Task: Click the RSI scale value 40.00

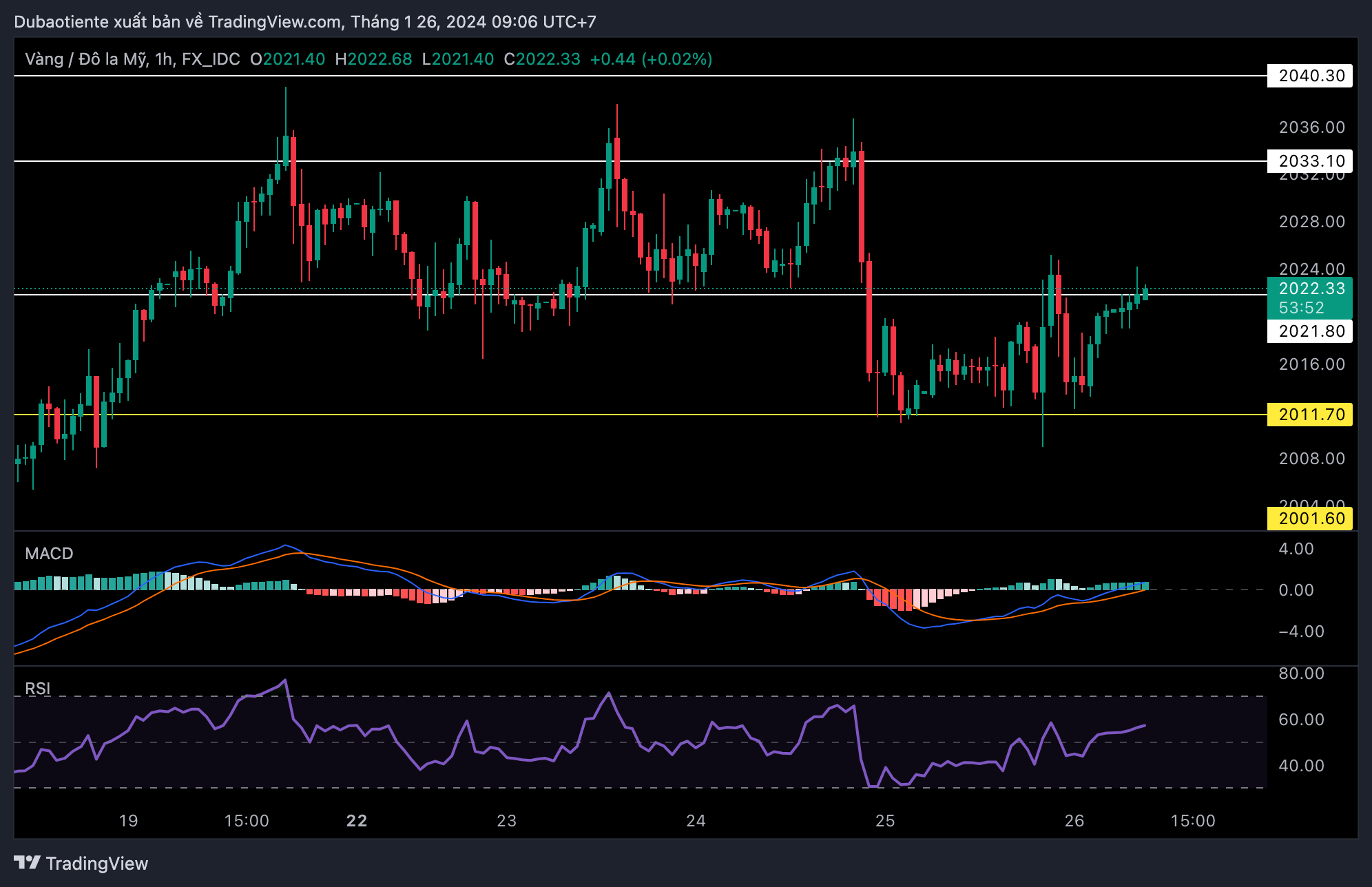Action: click(x=1301, y=766)
